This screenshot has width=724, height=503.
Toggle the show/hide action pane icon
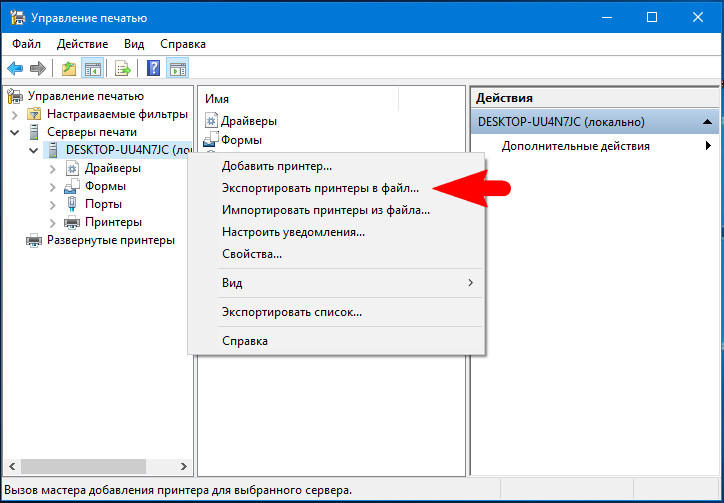(177, 69)
